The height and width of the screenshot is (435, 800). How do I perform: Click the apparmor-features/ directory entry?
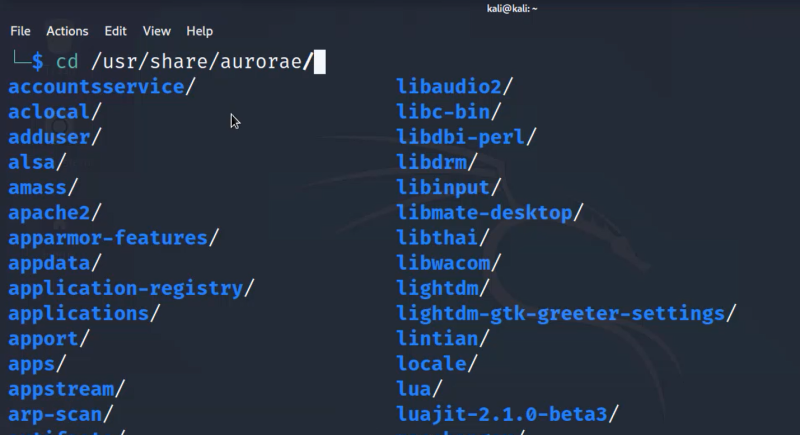point(114,238)
